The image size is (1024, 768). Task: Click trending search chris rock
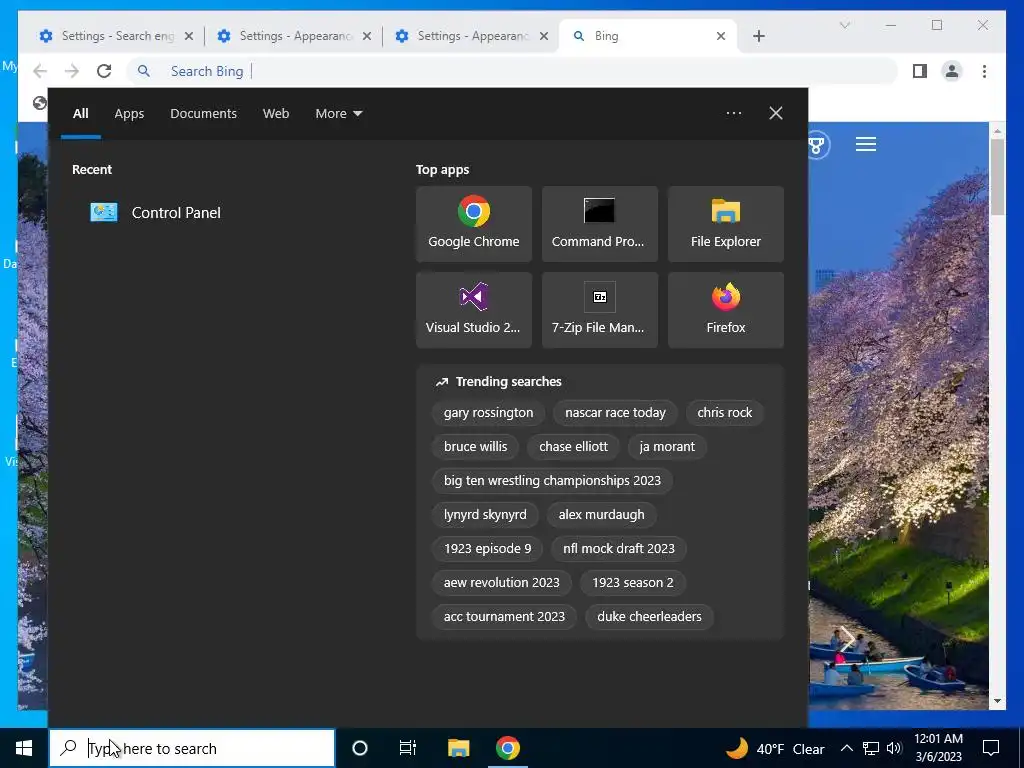pyautogui.click(x=724, y=413)
